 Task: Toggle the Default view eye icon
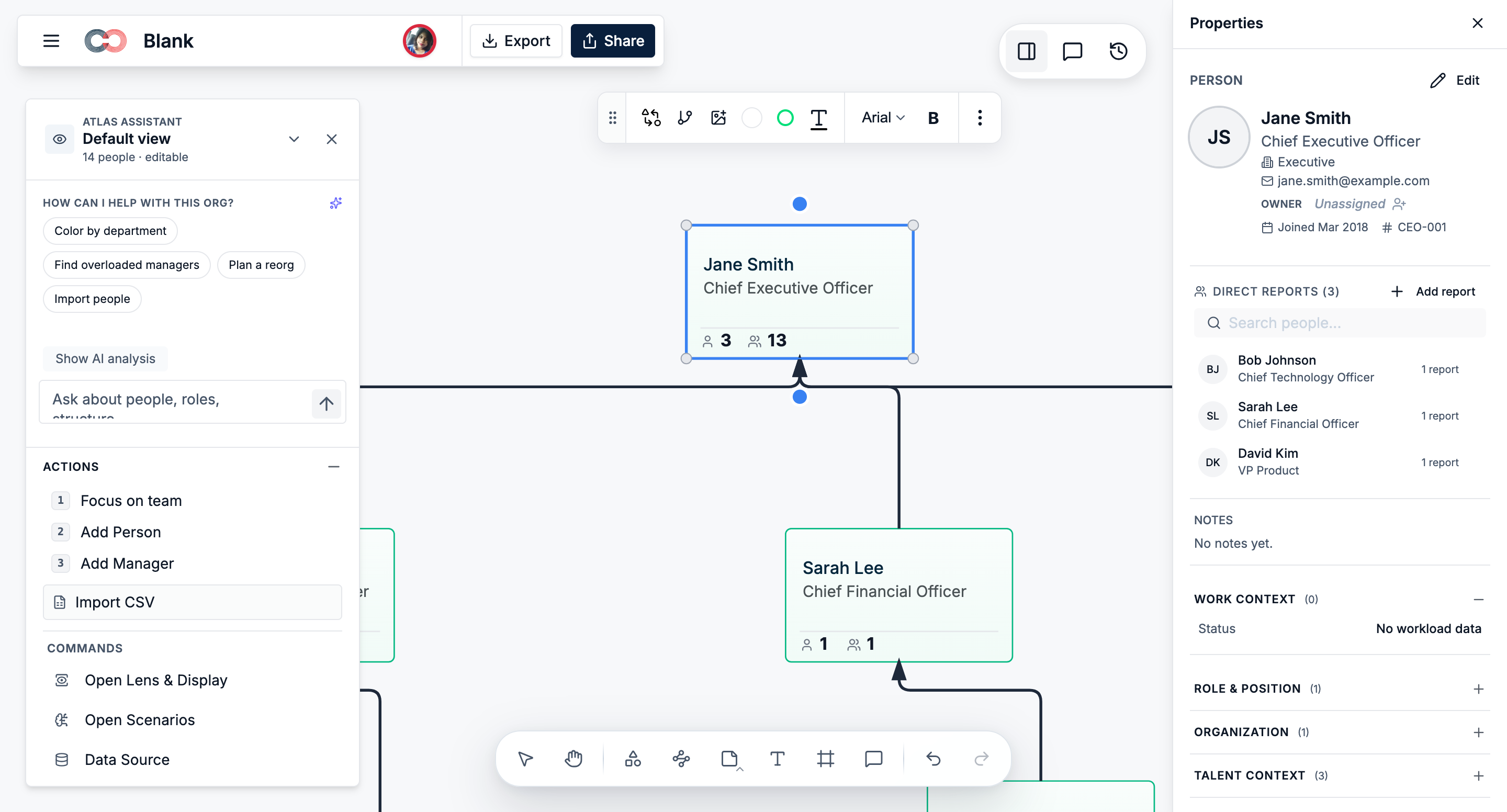pyautogui.click(x=60, y=139)
